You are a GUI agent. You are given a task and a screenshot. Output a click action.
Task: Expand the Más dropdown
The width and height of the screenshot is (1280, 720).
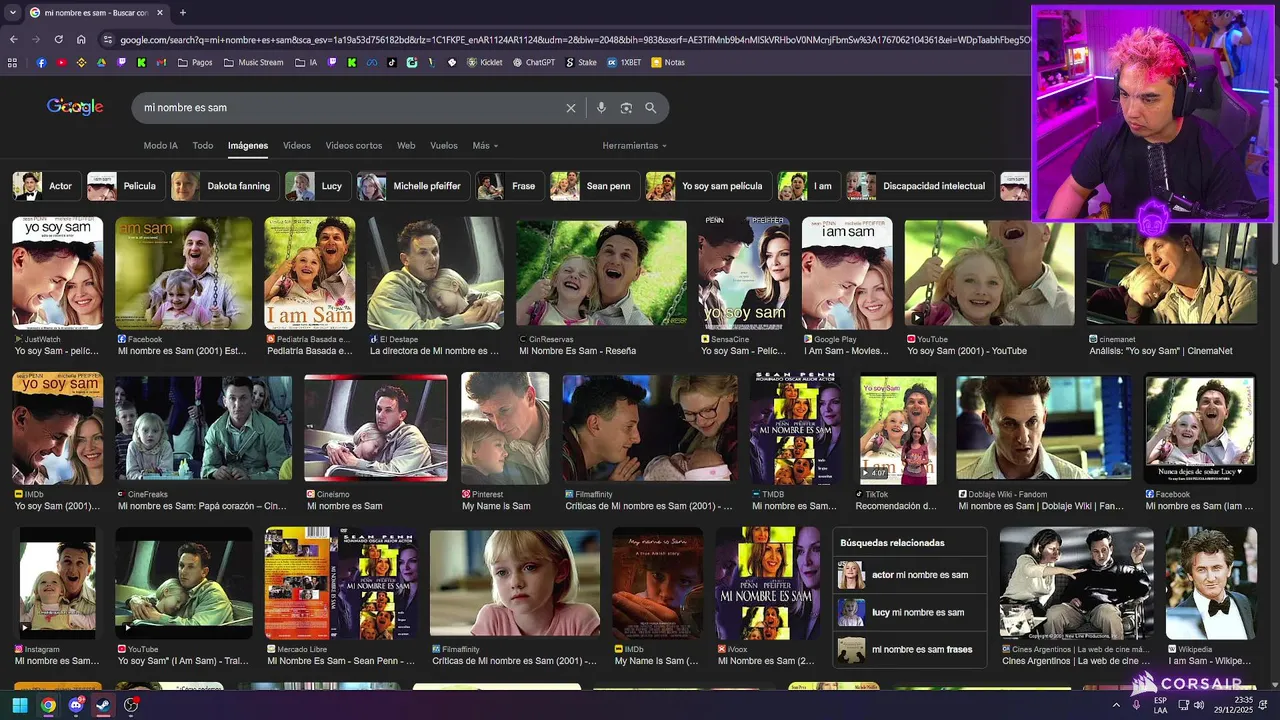[x=485, y=145]
